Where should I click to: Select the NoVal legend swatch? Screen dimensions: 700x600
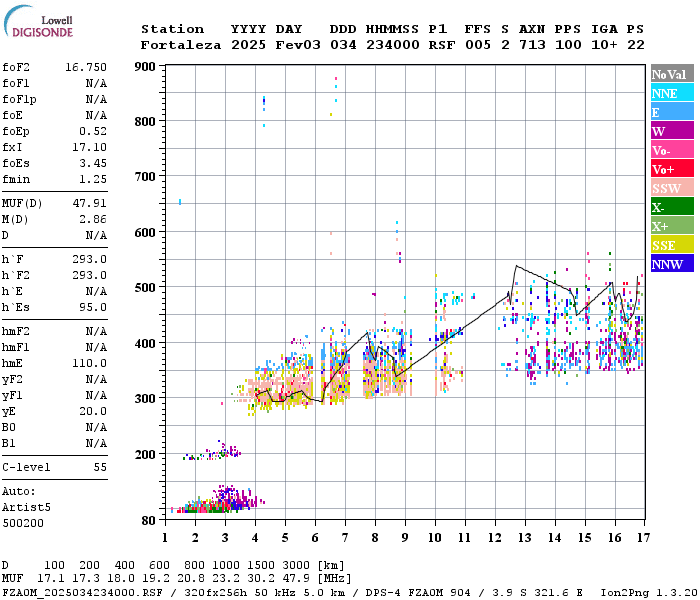tap(672, 74)
